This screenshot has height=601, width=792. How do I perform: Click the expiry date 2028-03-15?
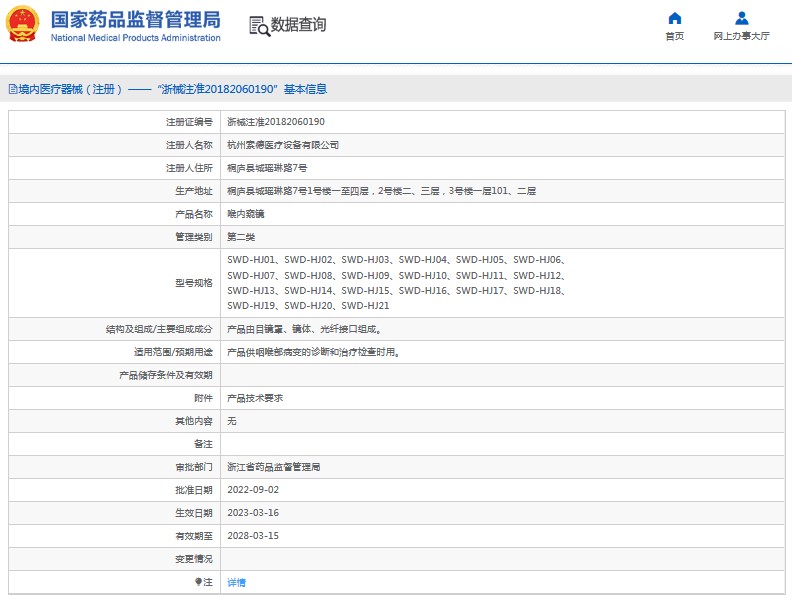click(x=253, y=536)
